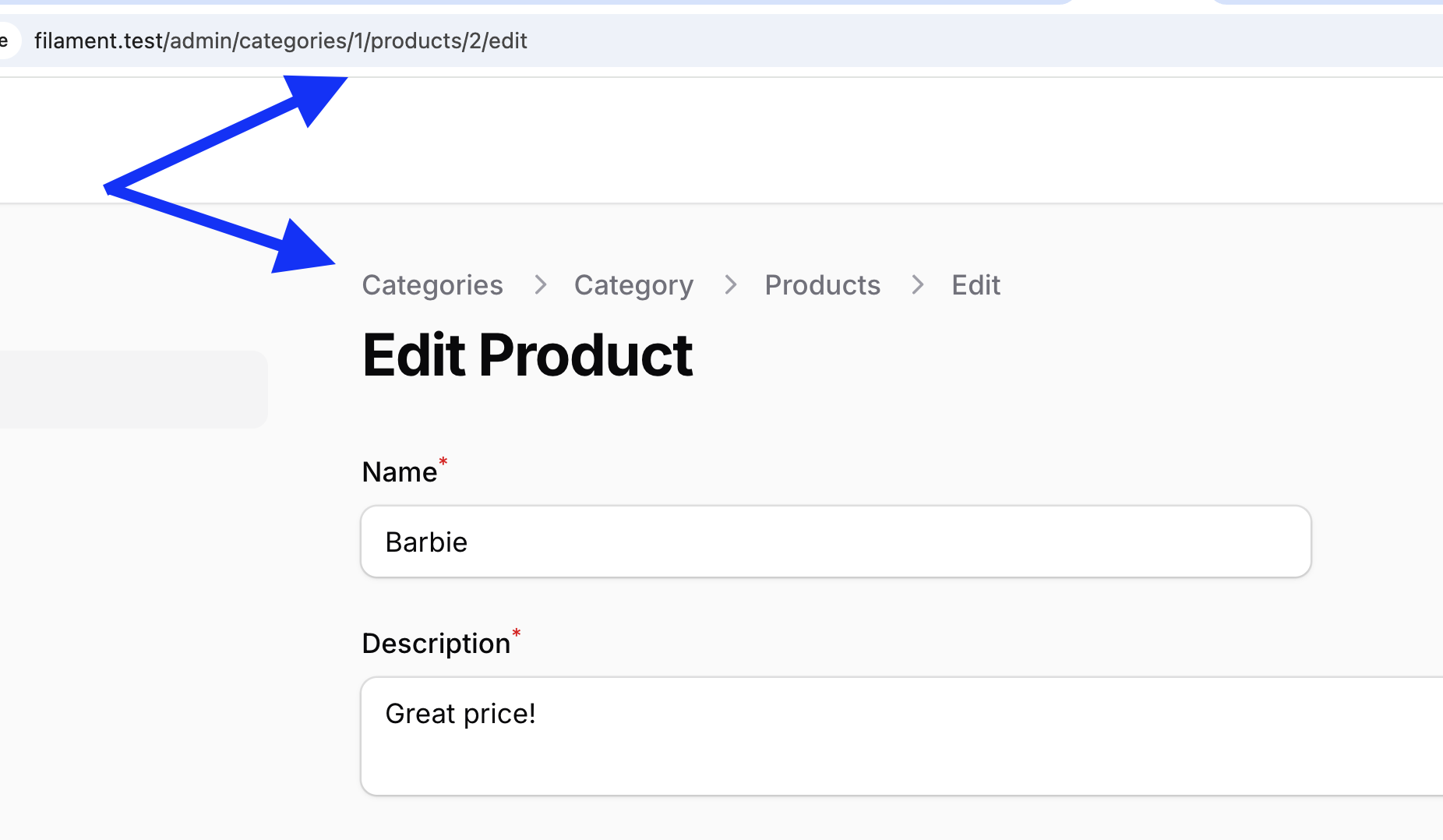The width and height of the screenshot is (1443, 840).
Task: Open the Categories breadcrumb link
Action: [x=432, y=285]
